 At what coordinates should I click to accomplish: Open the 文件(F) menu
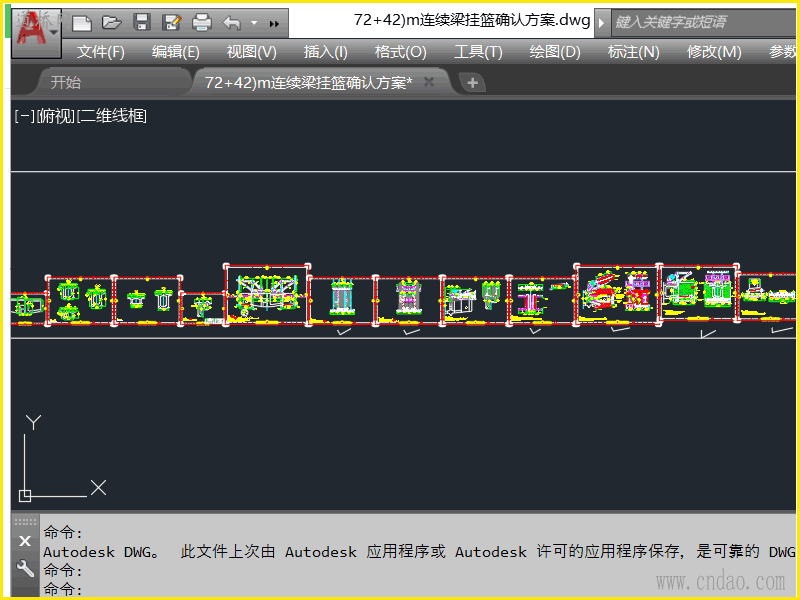pyautogui.click(x=101, y=52)
